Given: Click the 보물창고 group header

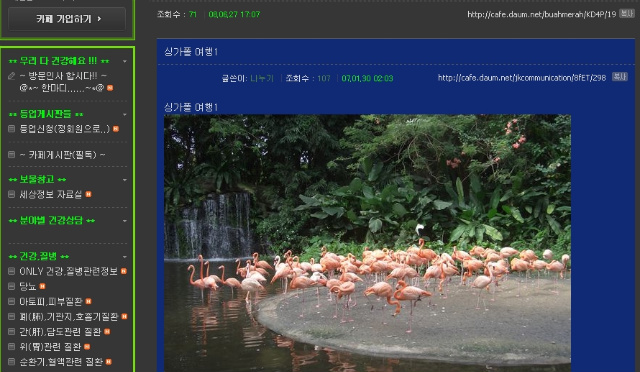Looking at the screenshot, I should pyautogui.click(x=37, y=180).
